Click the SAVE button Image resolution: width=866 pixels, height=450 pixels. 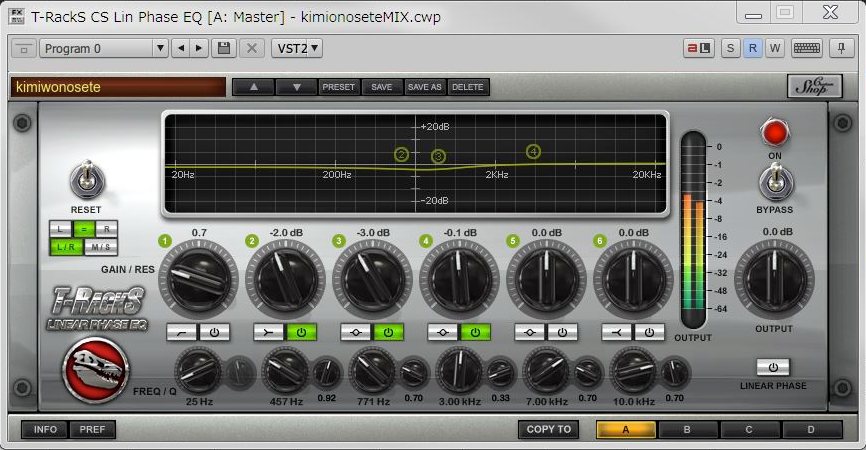(x=382, y=87)
